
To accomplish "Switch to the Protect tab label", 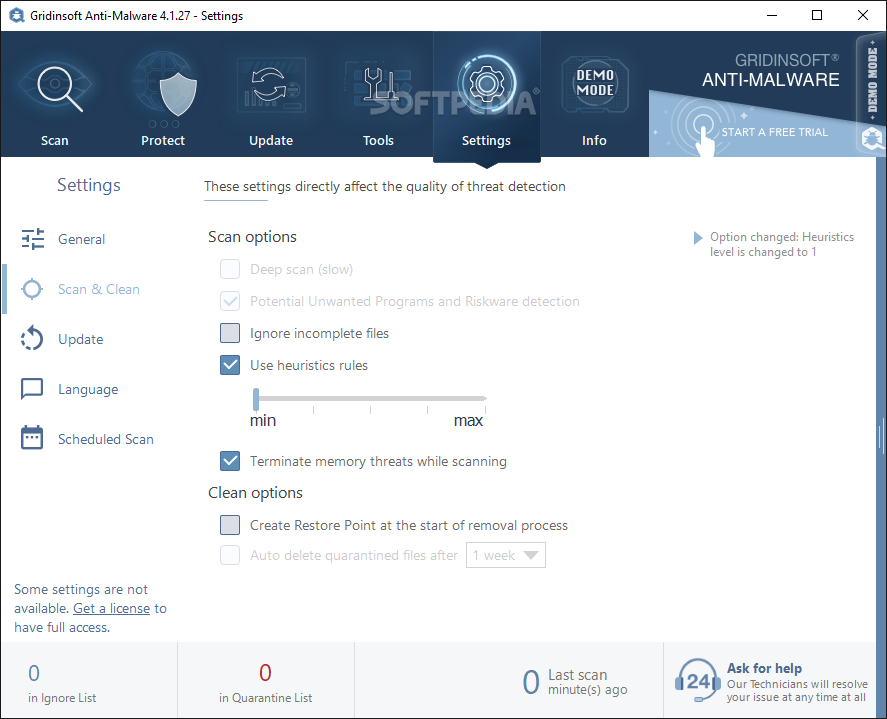I will pos(163,141).
